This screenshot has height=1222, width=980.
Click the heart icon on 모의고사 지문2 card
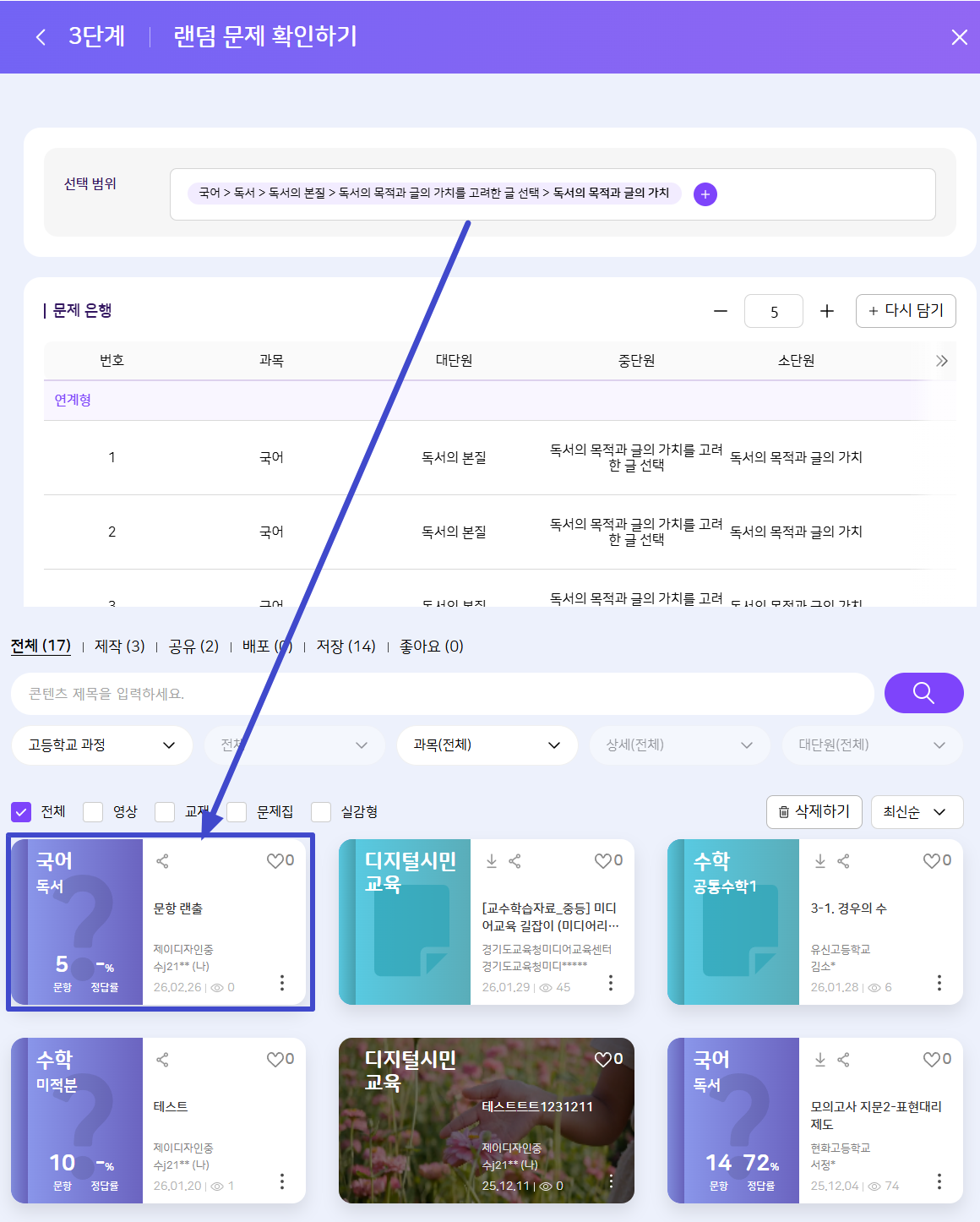click(932, 1060)
